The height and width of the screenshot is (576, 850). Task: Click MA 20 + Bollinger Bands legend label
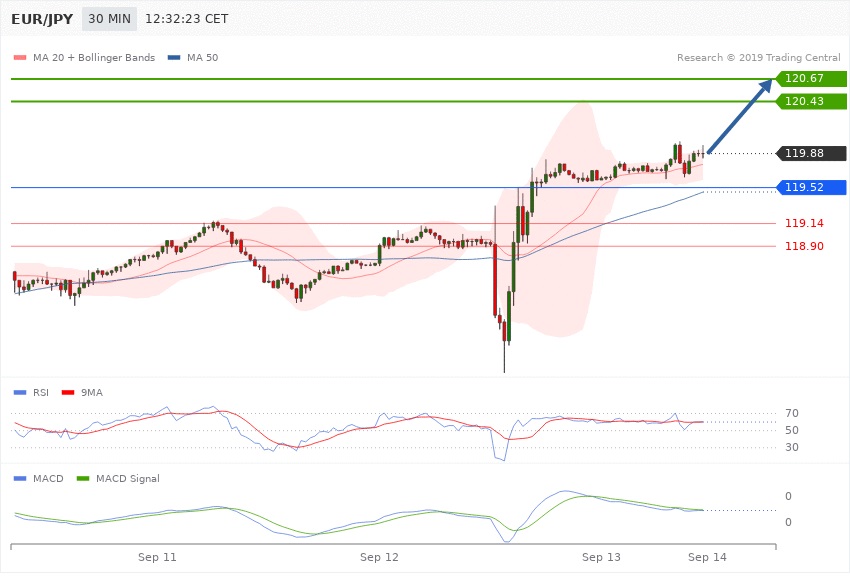[x=94, y=57]
